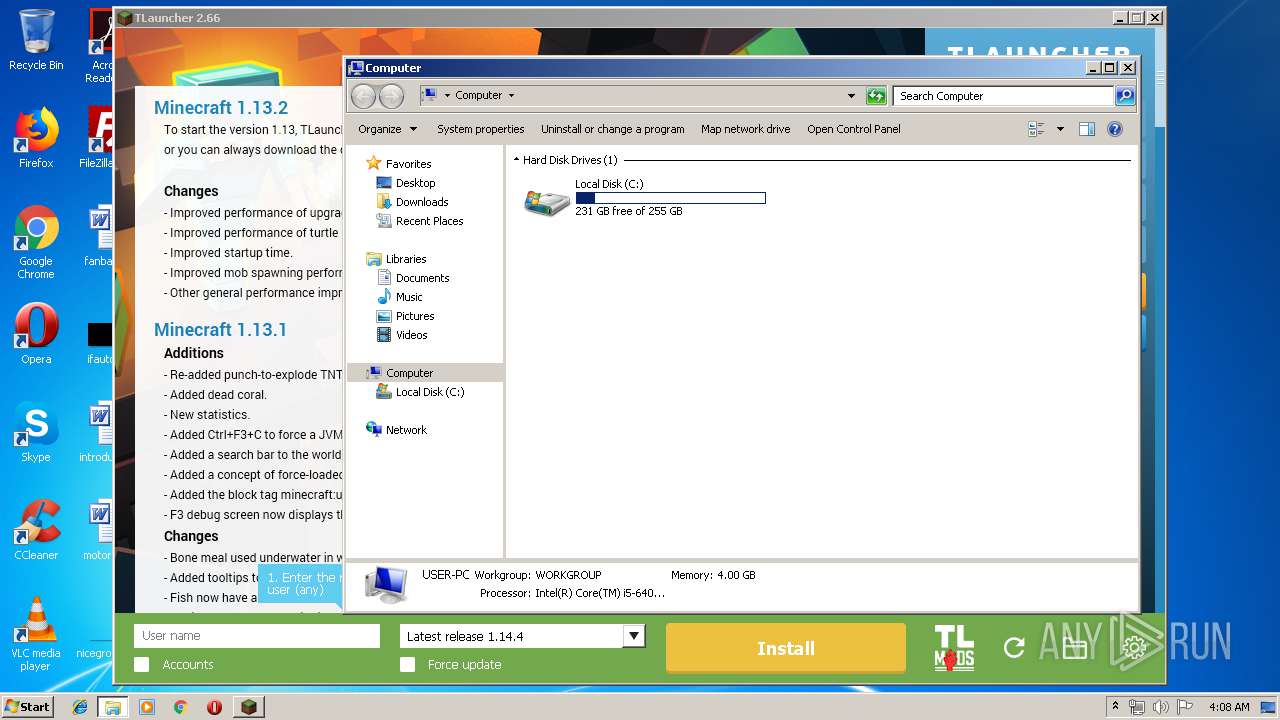This screenshot has height=720, width=1280.
Task: Select Network in navigation pane
Action: (406, 430)
